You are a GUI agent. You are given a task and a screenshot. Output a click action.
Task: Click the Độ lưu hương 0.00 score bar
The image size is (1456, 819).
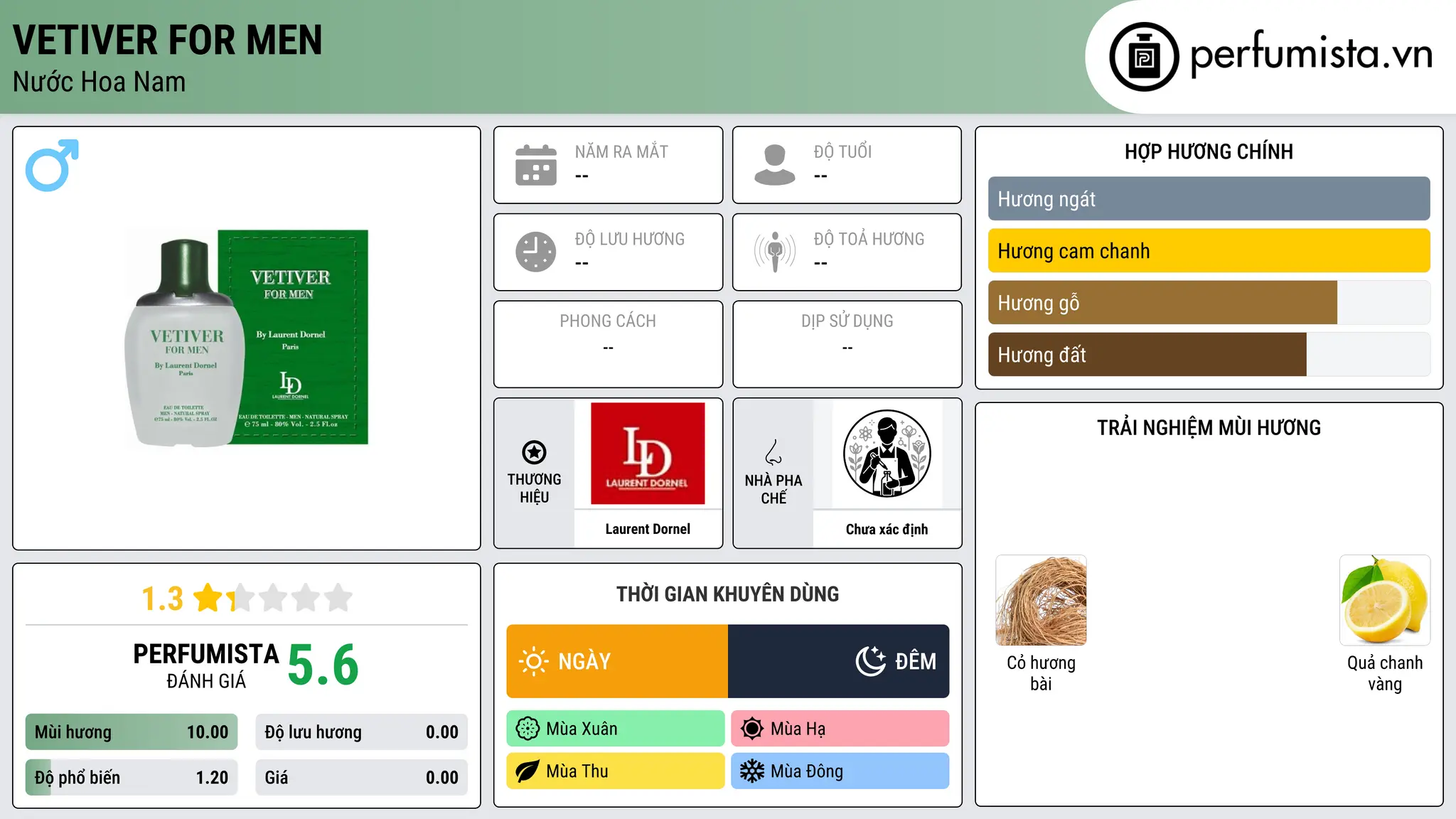[x=361, y=732]
